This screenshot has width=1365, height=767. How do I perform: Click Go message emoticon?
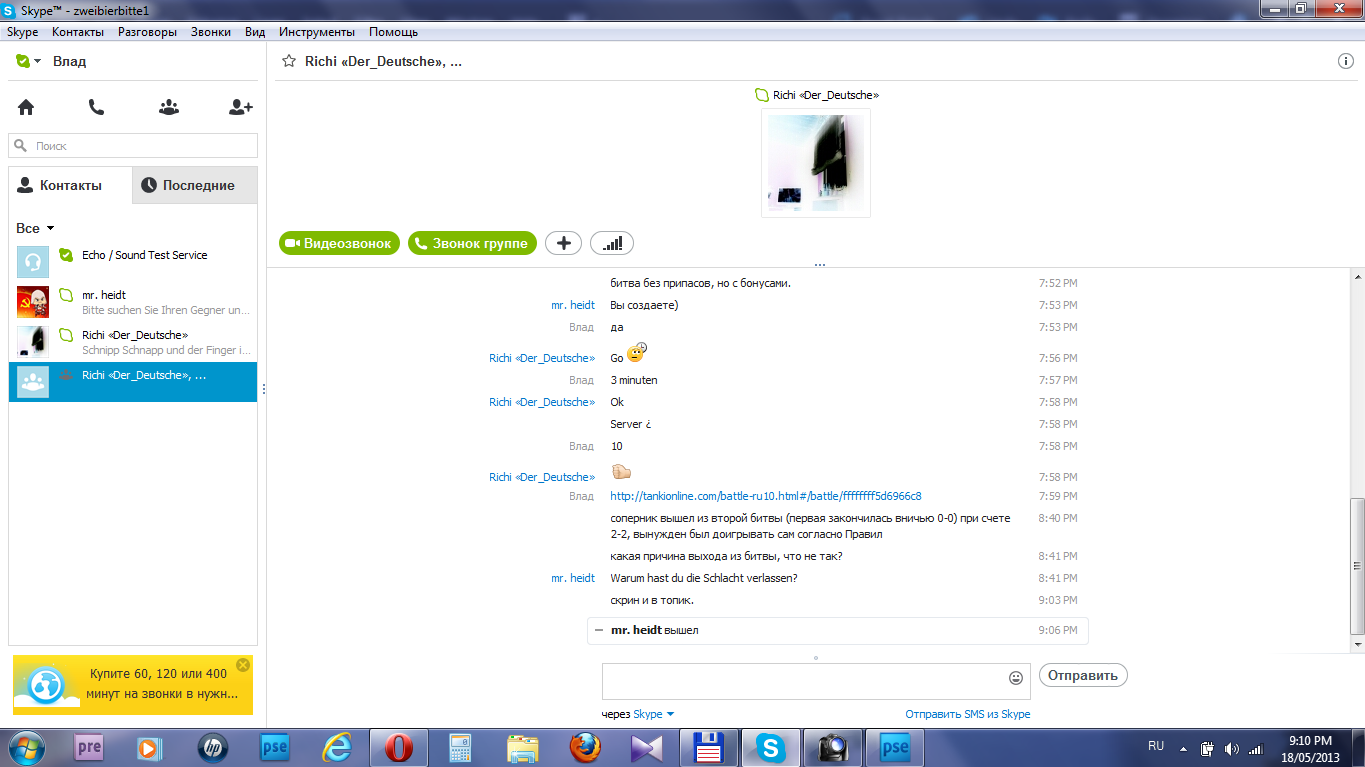(638, 353)
